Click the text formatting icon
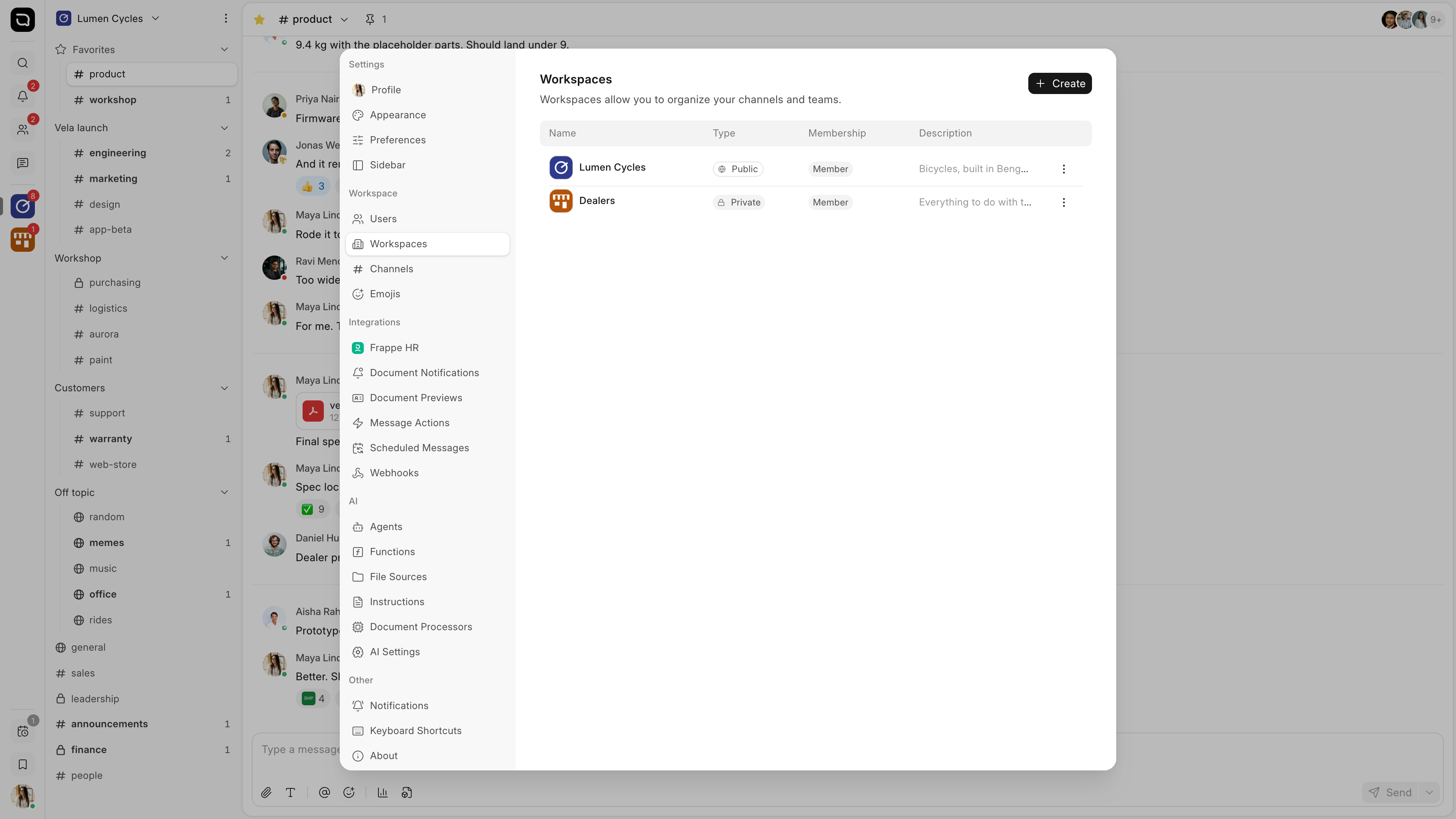Screen dimensions: 1456x819 [290, 792]
